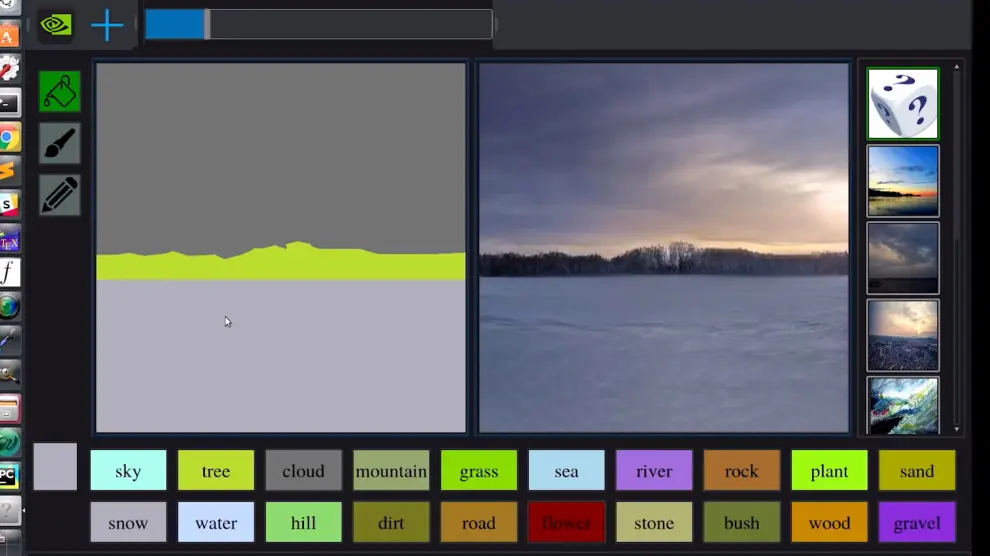Click the current color preview swatch
The width and height of the screenshot is (990, 556).
tap(55, 466)
